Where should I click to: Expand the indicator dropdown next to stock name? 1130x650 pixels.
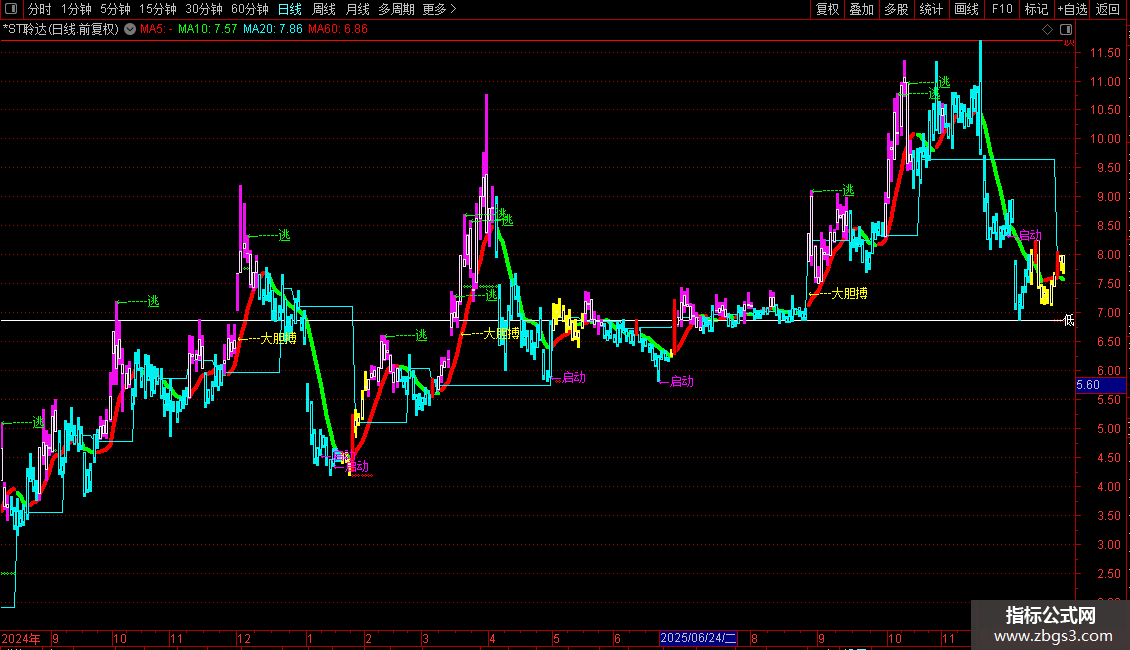coord(130,29)
